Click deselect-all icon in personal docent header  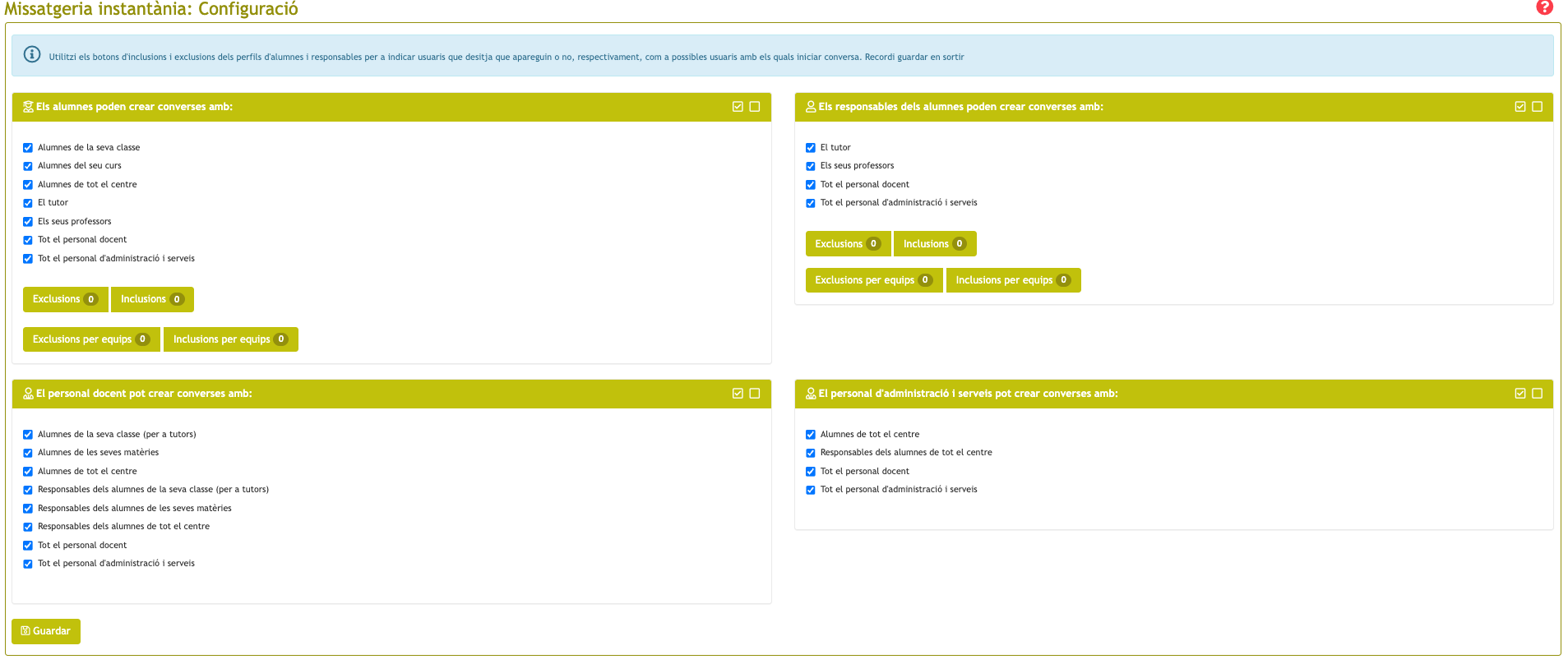coord(755,394)
